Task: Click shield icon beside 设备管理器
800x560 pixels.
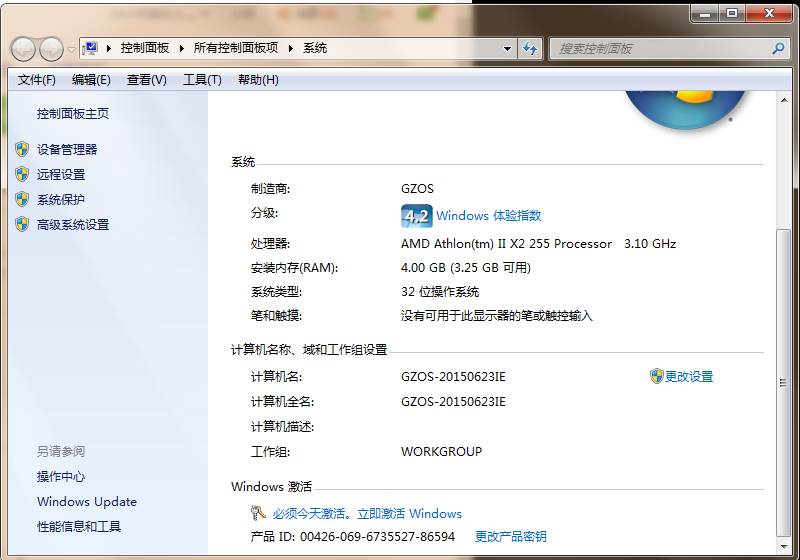Action: pos(22,149)
